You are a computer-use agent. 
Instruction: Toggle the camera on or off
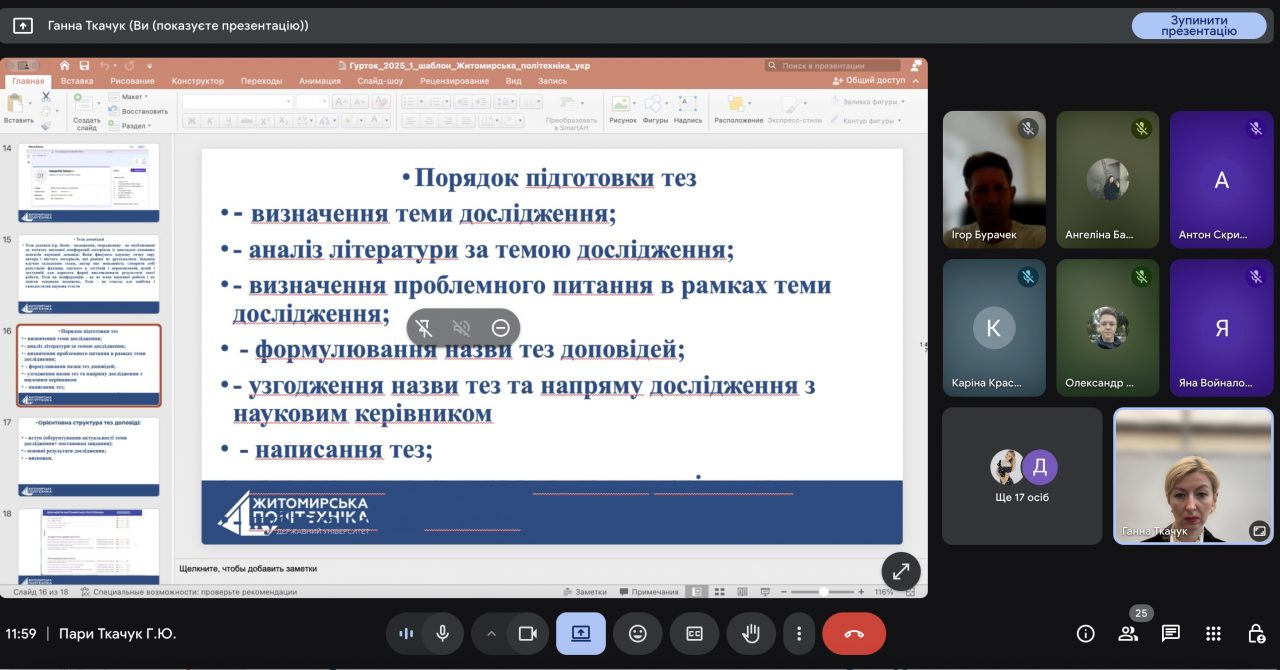(x=527, y=634)
